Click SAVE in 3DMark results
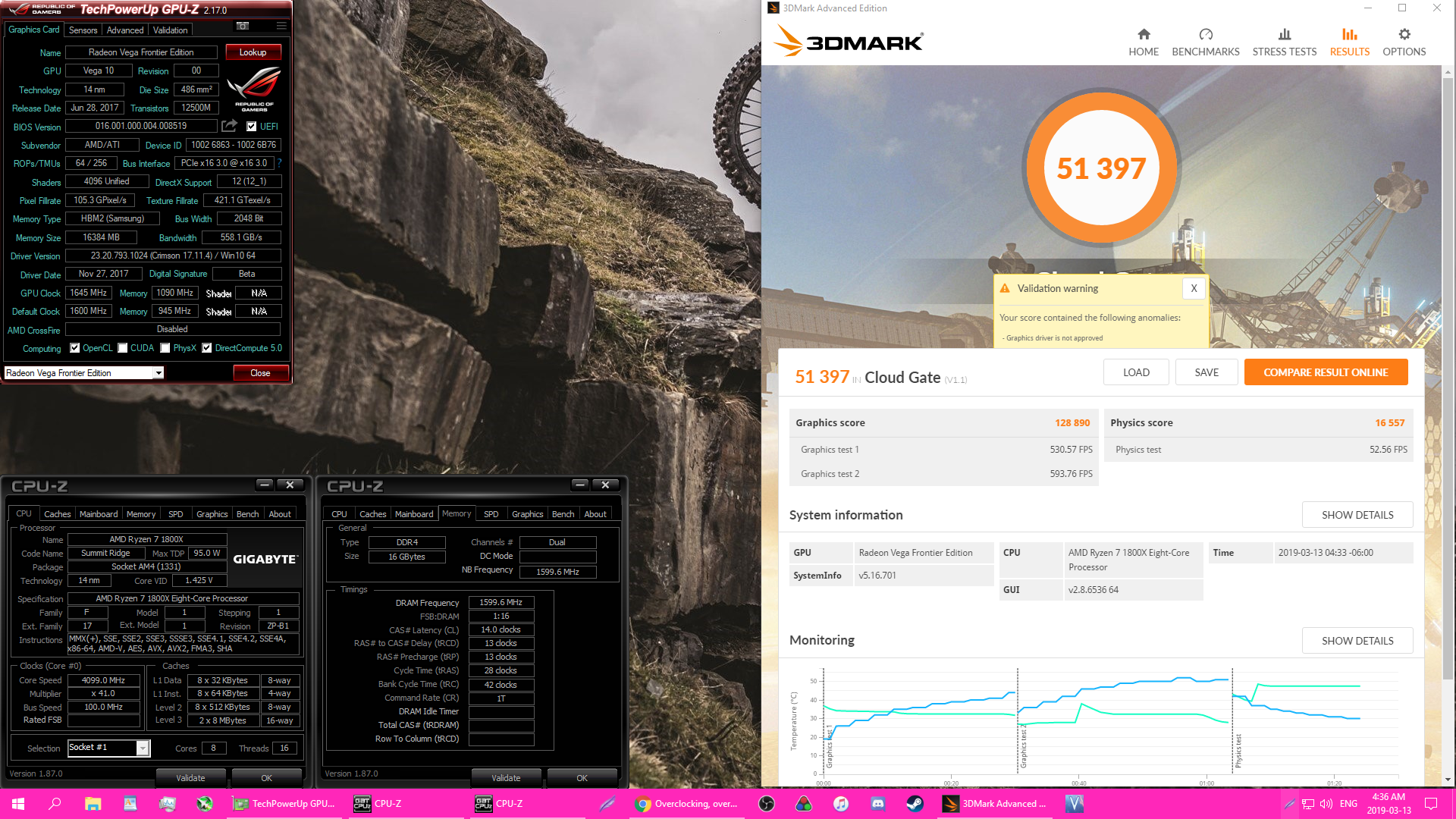The width and height of the screenshot is (1456, 819). 1207,372
